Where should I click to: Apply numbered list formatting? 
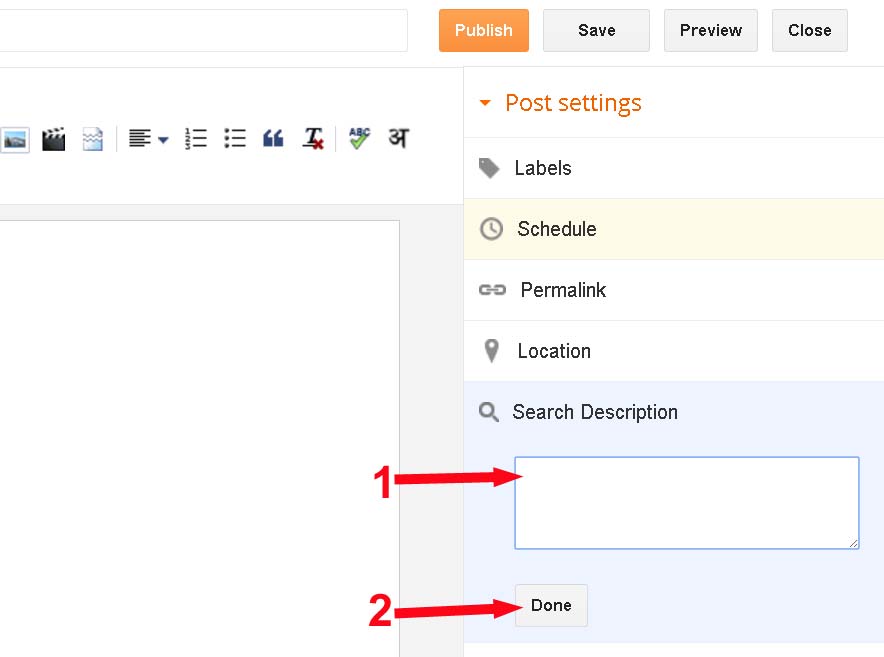tap(196, 139)
